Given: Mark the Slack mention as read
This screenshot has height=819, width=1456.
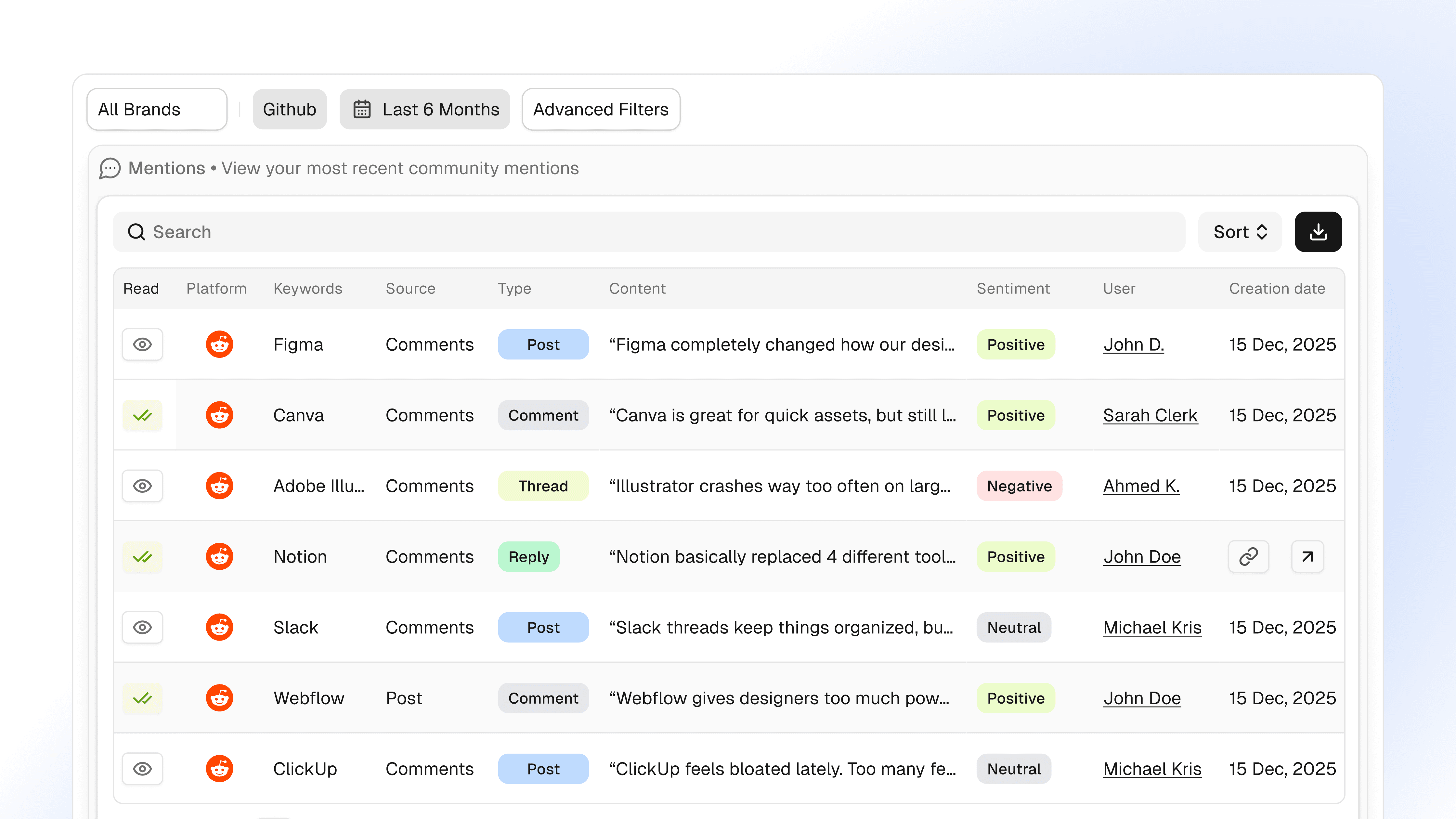Looking at the screenshot, I should [x=142, y=627].
